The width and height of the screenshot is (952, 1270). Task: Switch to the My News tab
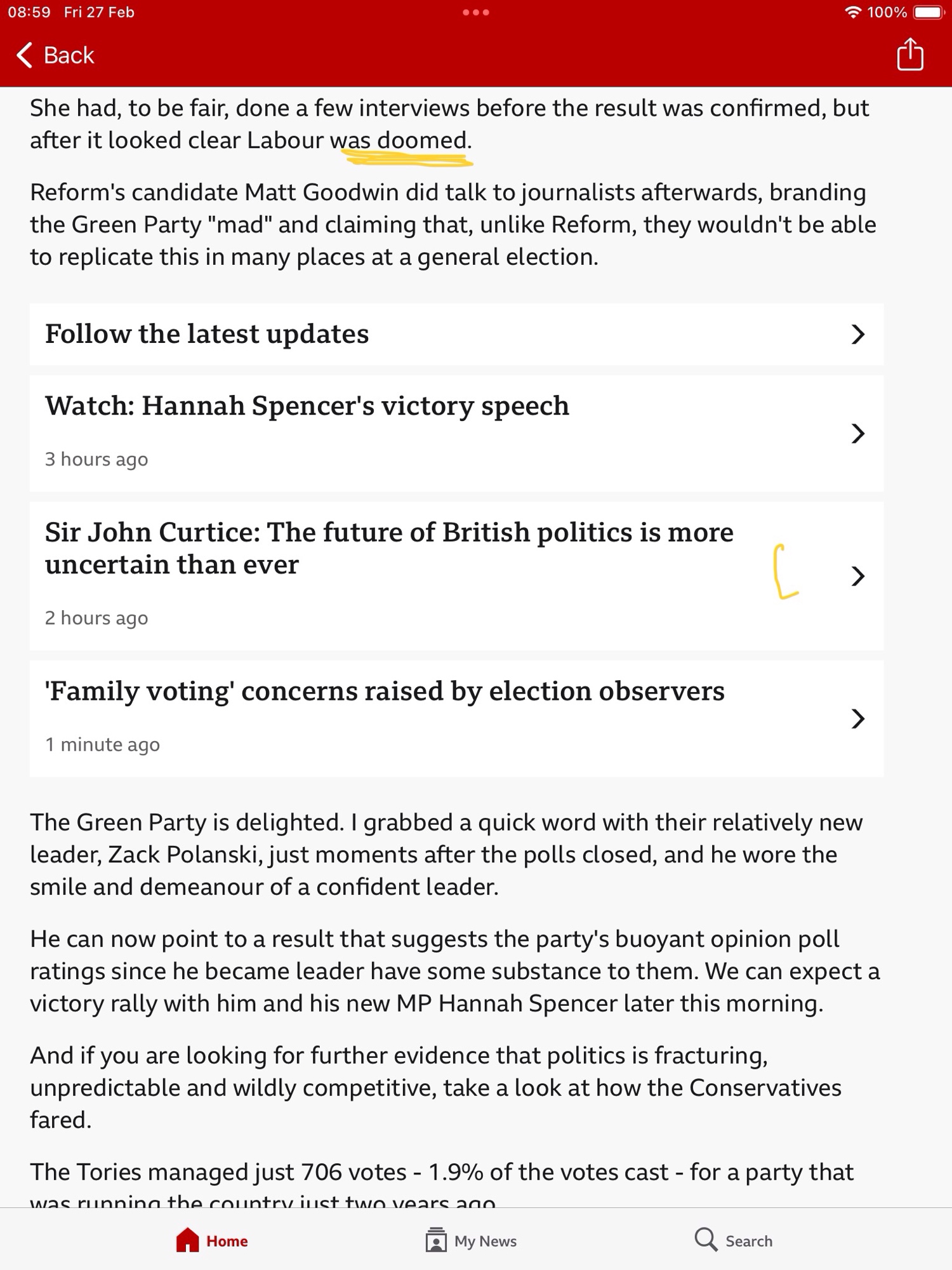coord(486,1241)
